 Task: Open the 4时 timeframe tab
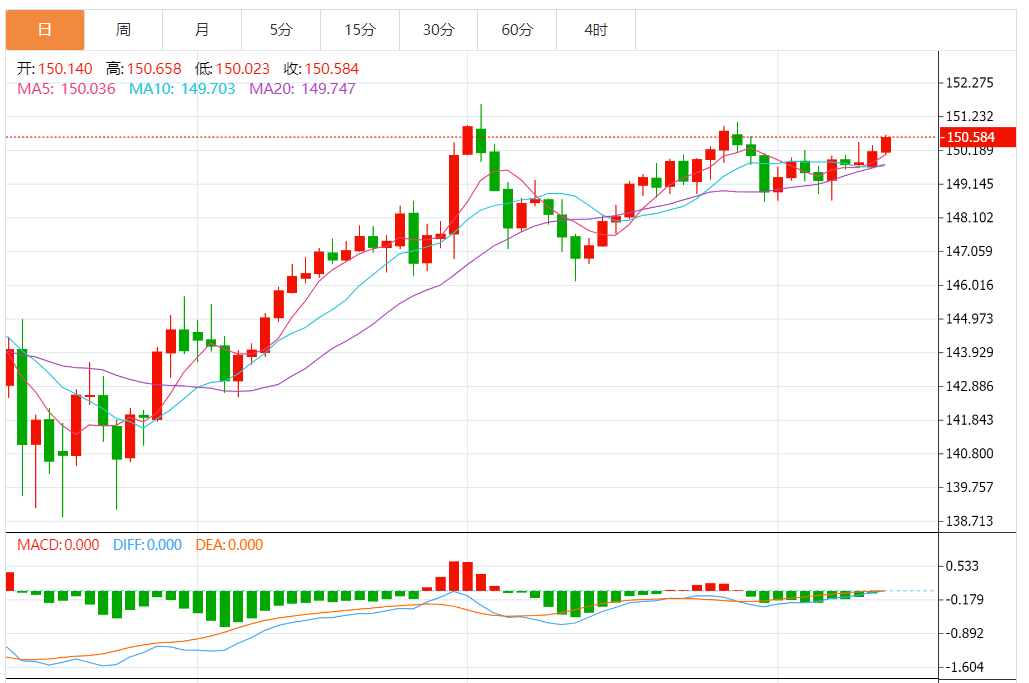[596, 30]
